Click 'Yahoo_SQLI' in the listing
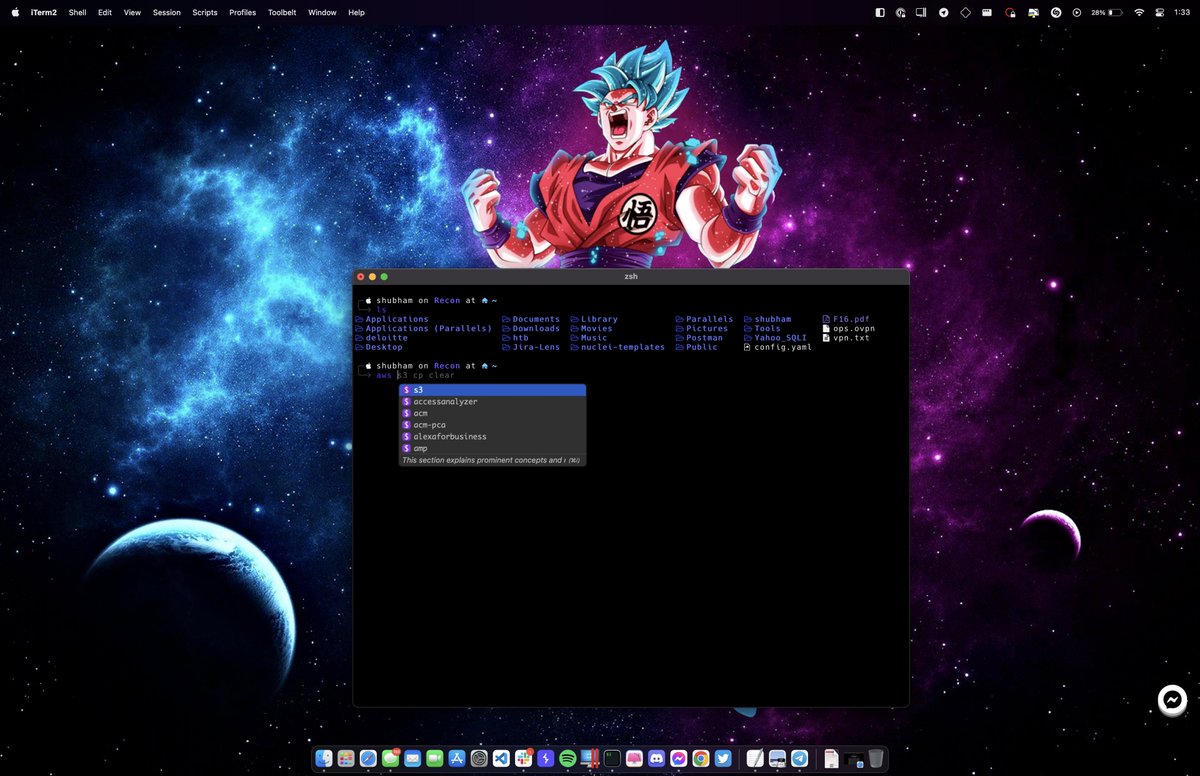 [x=780, y=338]
